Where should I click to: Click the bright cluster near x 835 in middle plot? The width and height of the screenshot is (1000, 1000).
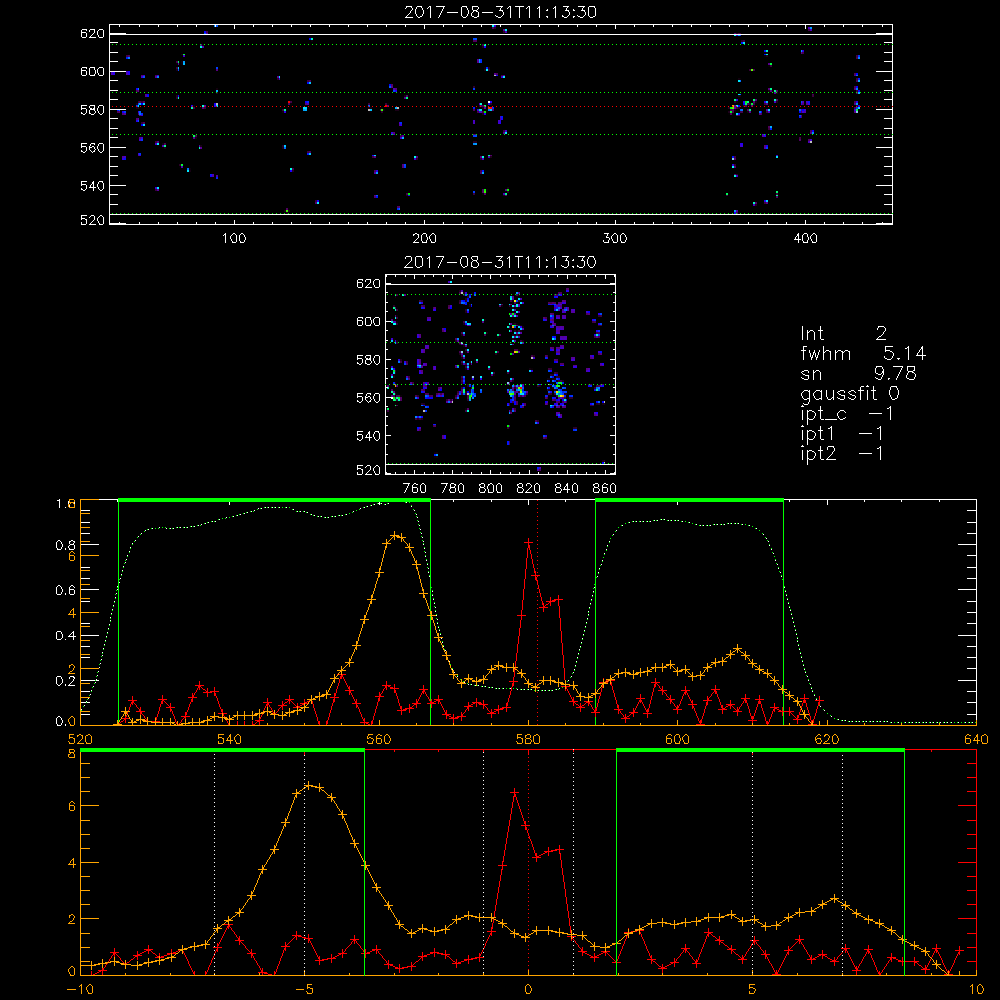click(557, 392)
